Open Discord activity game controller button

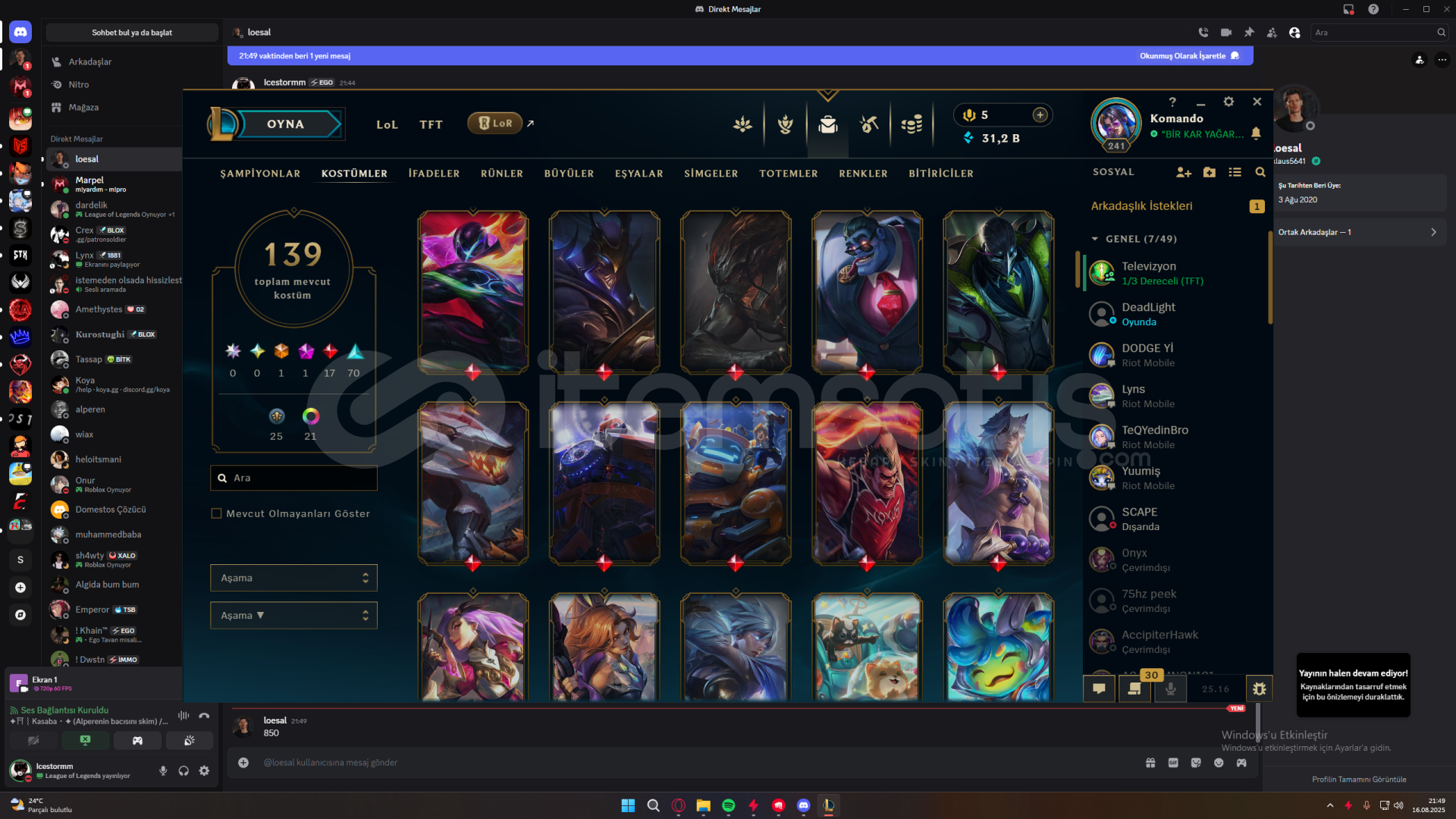[x=137, y=740]
